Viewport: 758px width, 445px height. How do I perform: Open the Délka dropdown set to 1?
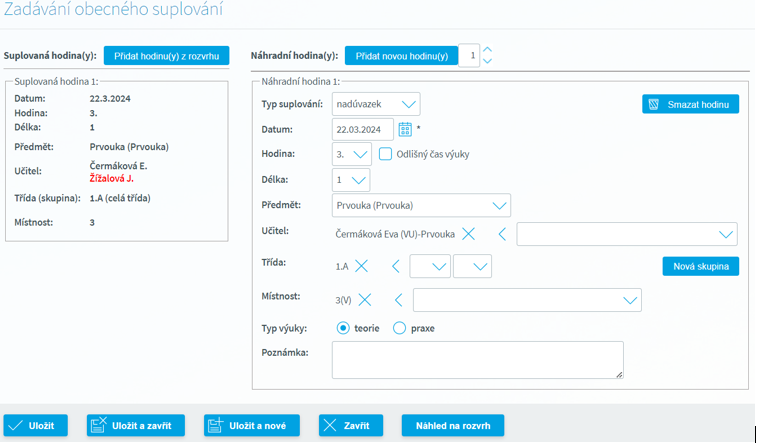coord(351,180)
